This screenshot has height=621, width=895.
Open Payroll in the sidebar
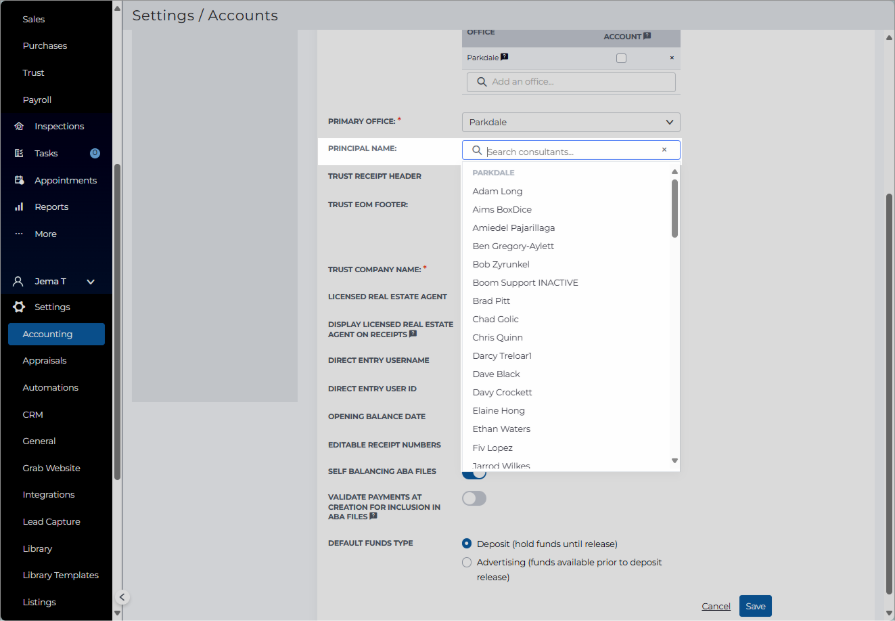point(37,100)
